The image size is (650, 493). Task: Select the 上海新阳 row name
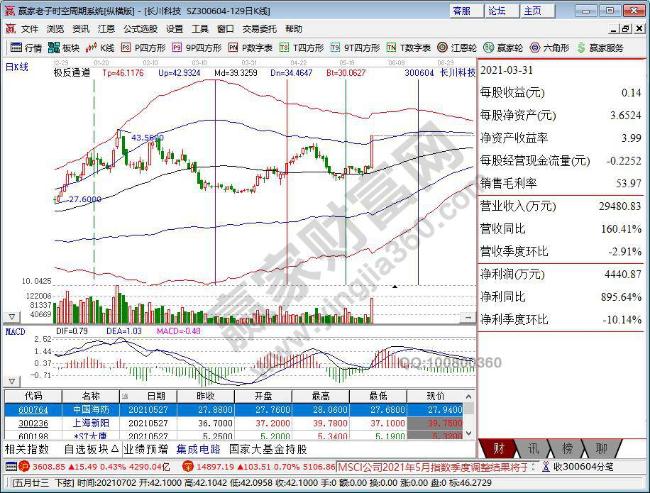(91, 423)
